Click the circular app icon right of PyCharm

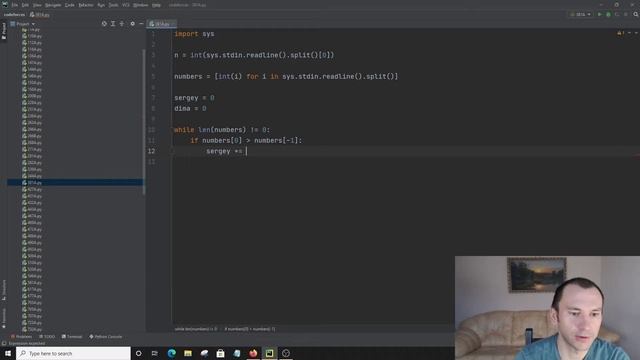point(286,353)
